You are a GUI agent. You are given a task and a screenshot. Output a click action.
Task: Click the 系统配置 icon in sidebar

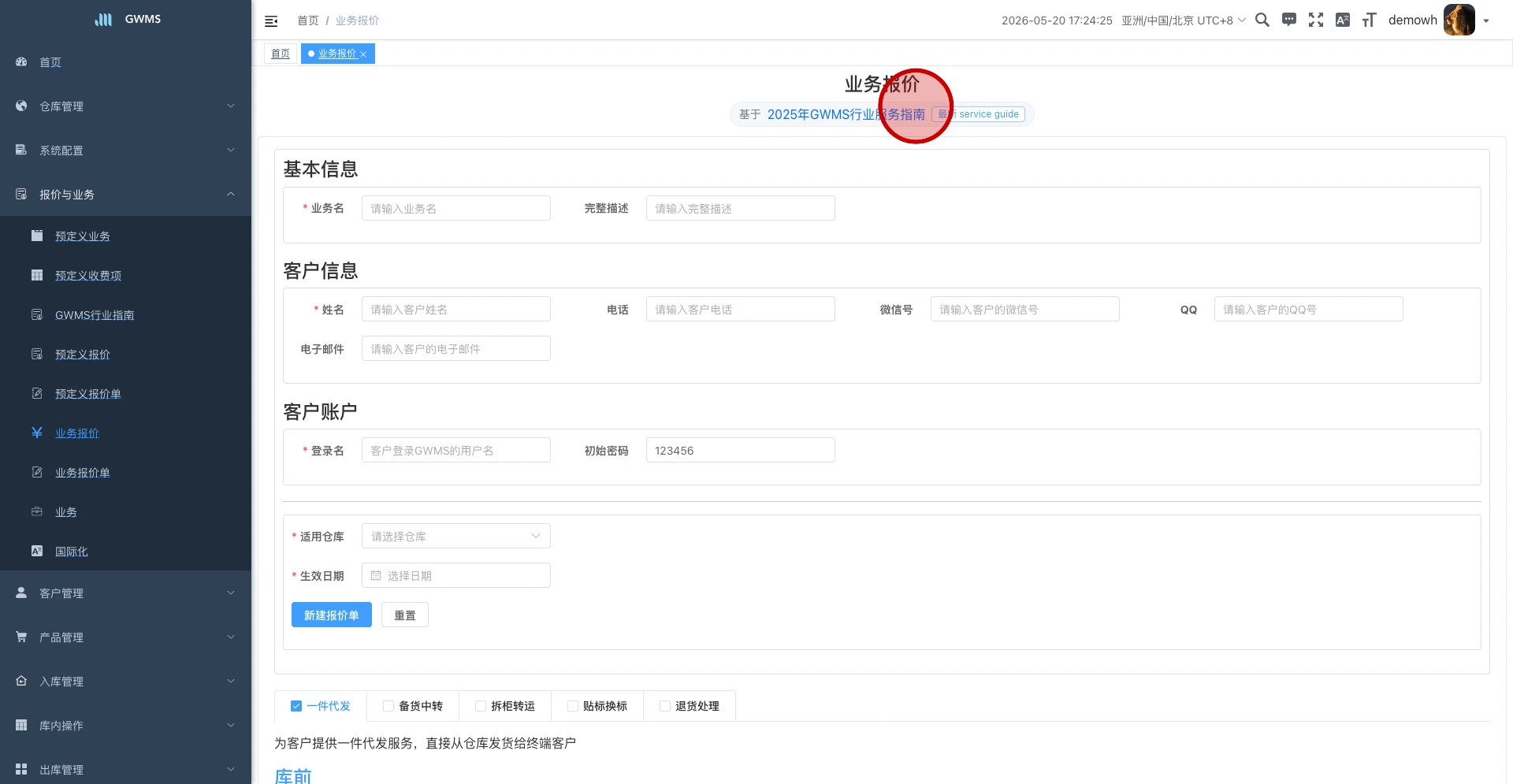[21, 150]
